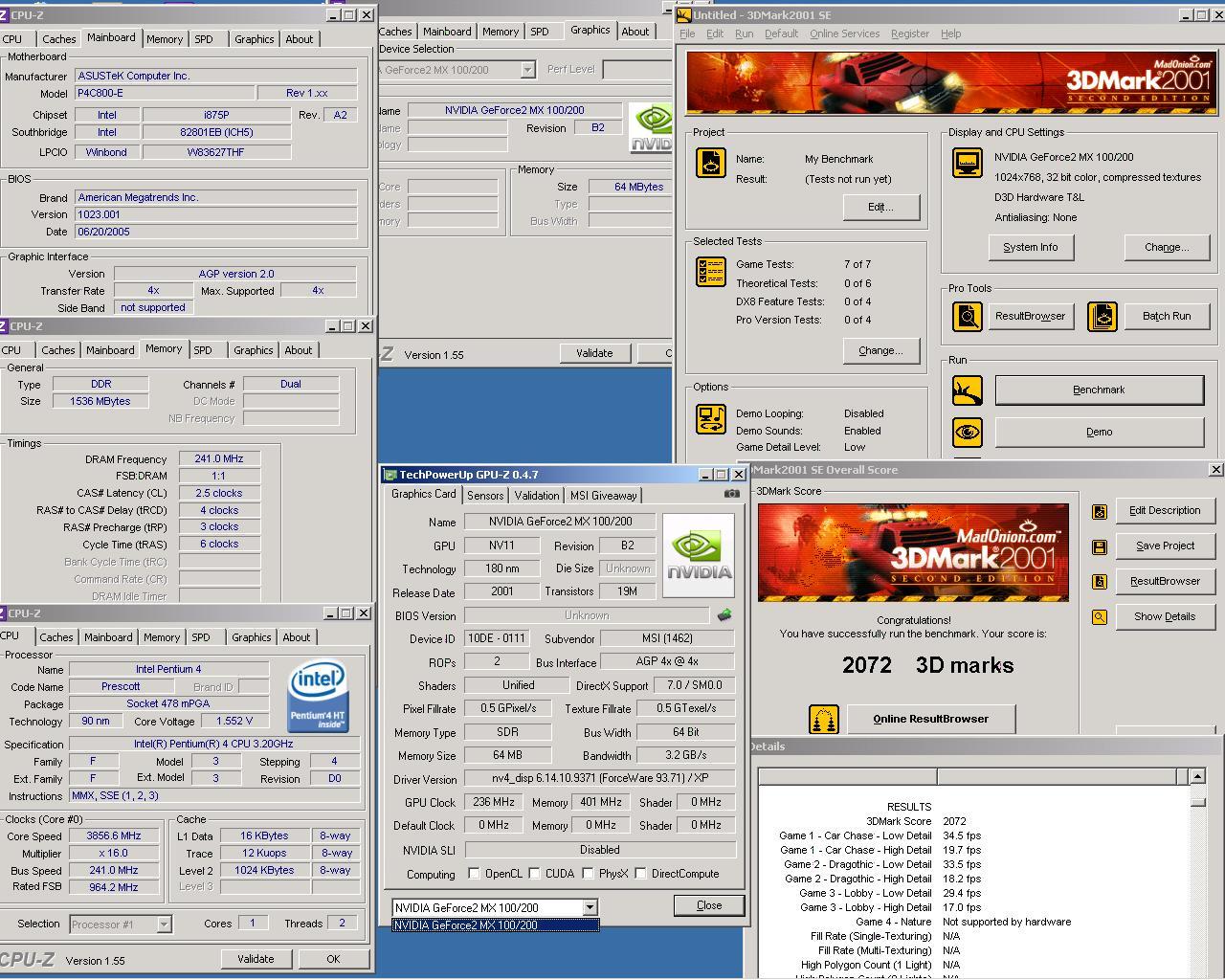Click the 'Game 1 - Car Chase - Low Detail' row
The height and width of the screenshot is (980, 1225).
point(880,835)
